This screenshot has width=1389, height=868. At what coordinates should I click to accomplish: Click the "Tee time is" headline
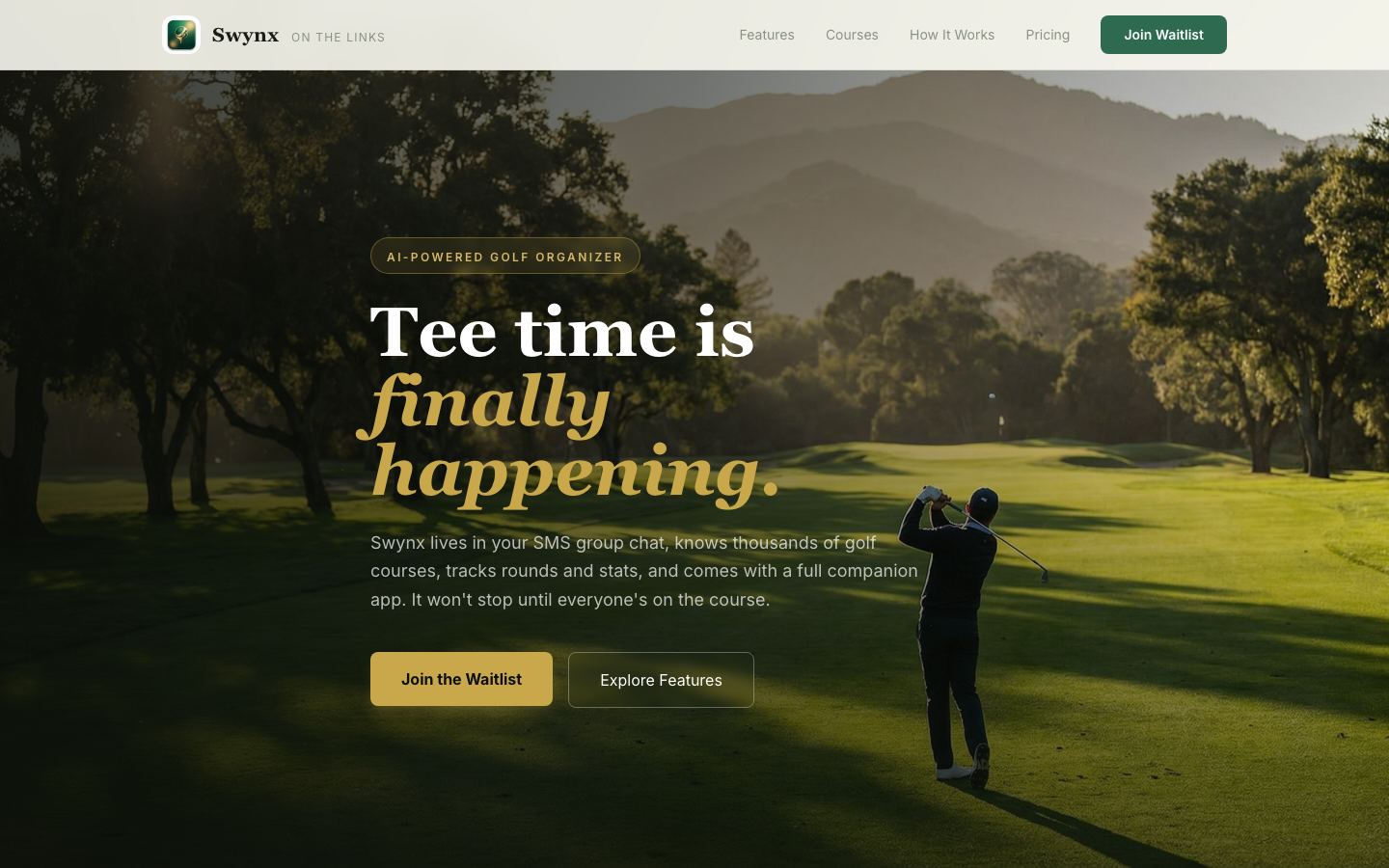[x=562, y=333]
